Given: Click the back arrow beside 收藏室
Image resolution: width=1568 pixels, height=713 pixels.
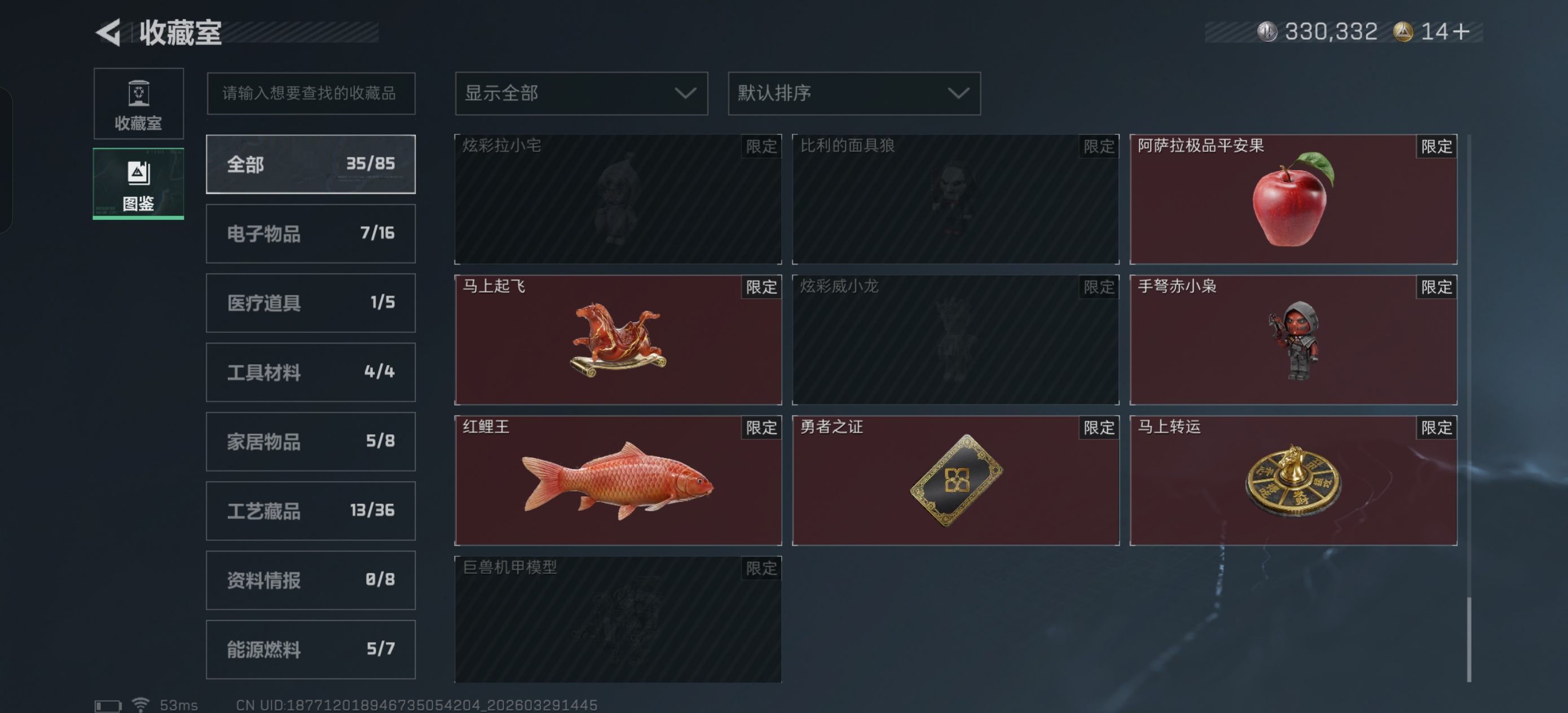Looking at the screenshot, I should coord(108,32).
